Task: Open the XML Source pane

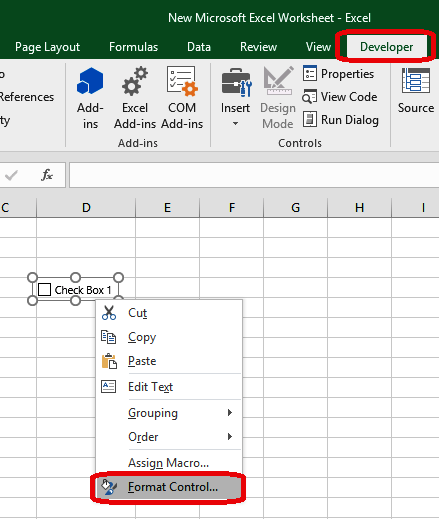Action: (x=416, y=91)
